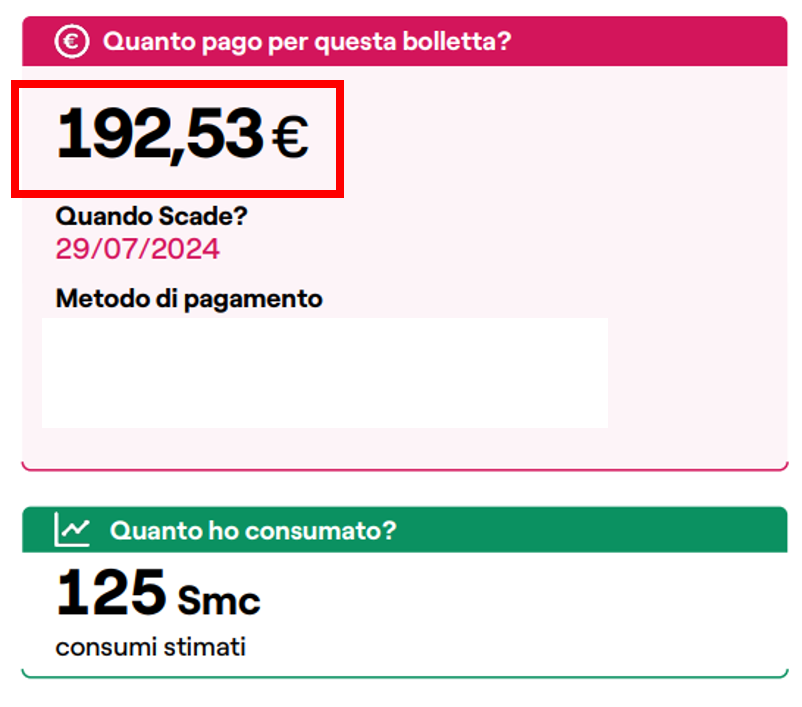Select the 'consumi stimati' text
The height and width of the screenshot is (707, 802).
(151, 647)
